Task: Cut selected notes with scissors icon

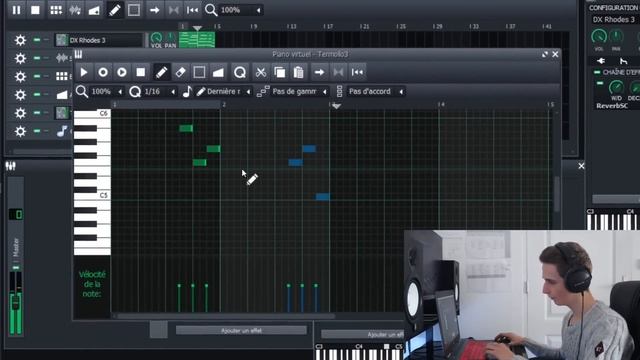Action: [x=261, y=72]
